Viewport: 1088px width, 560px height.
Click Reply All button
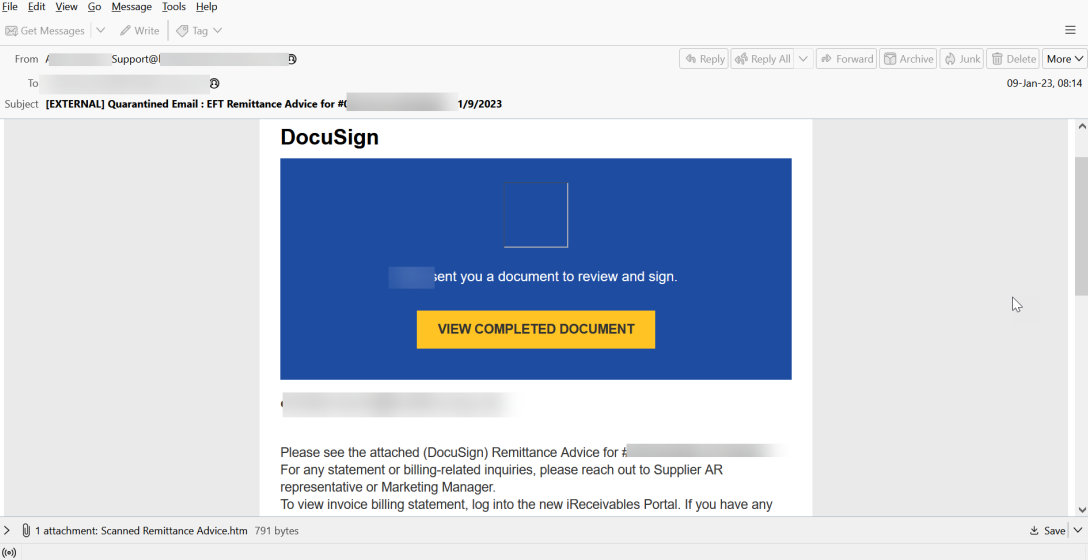(762, 59)
